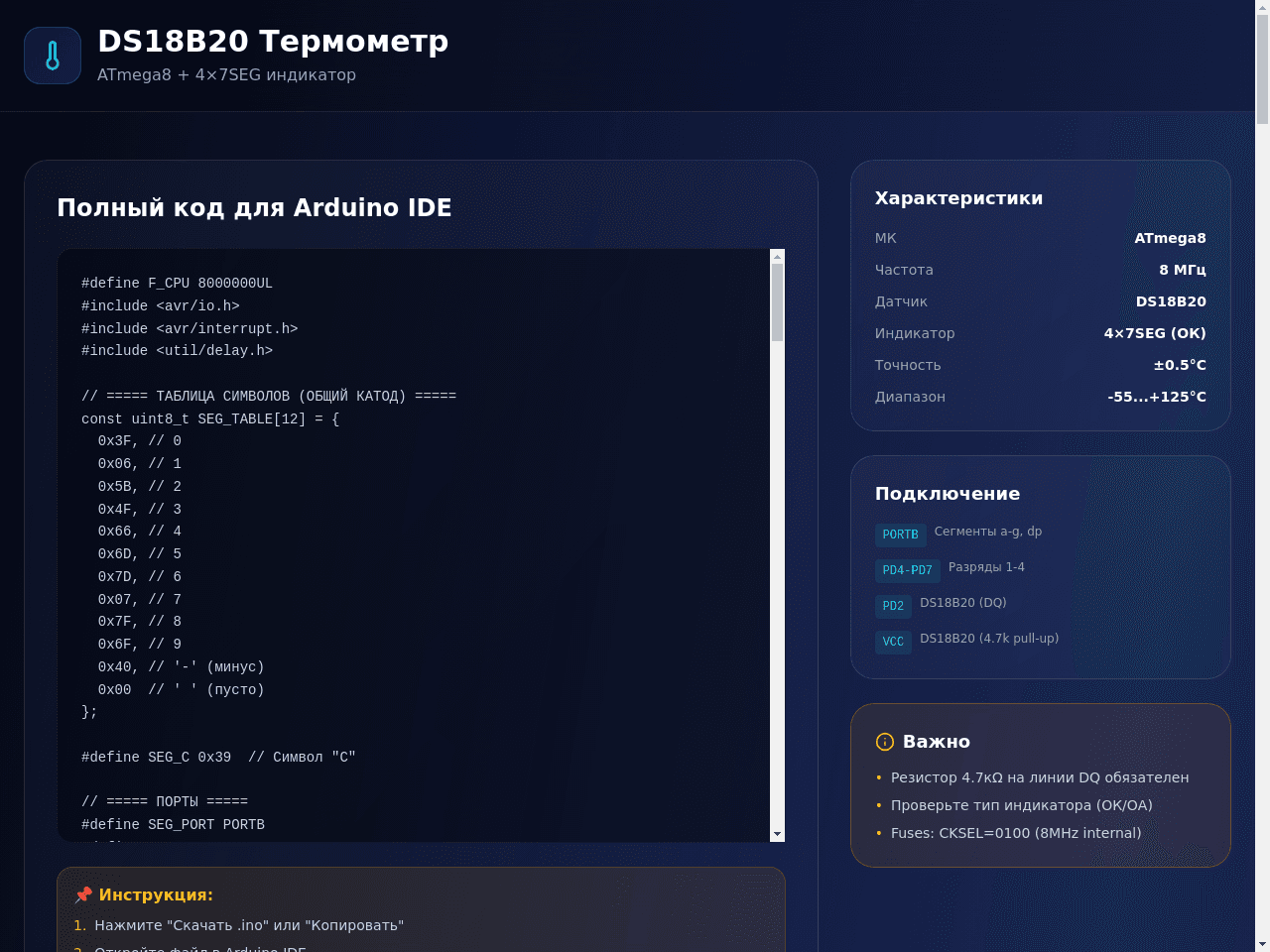Click the ATmega8 value in specifications
The width and height of the screenshot is (1270, 952).
click(1170, 238)
